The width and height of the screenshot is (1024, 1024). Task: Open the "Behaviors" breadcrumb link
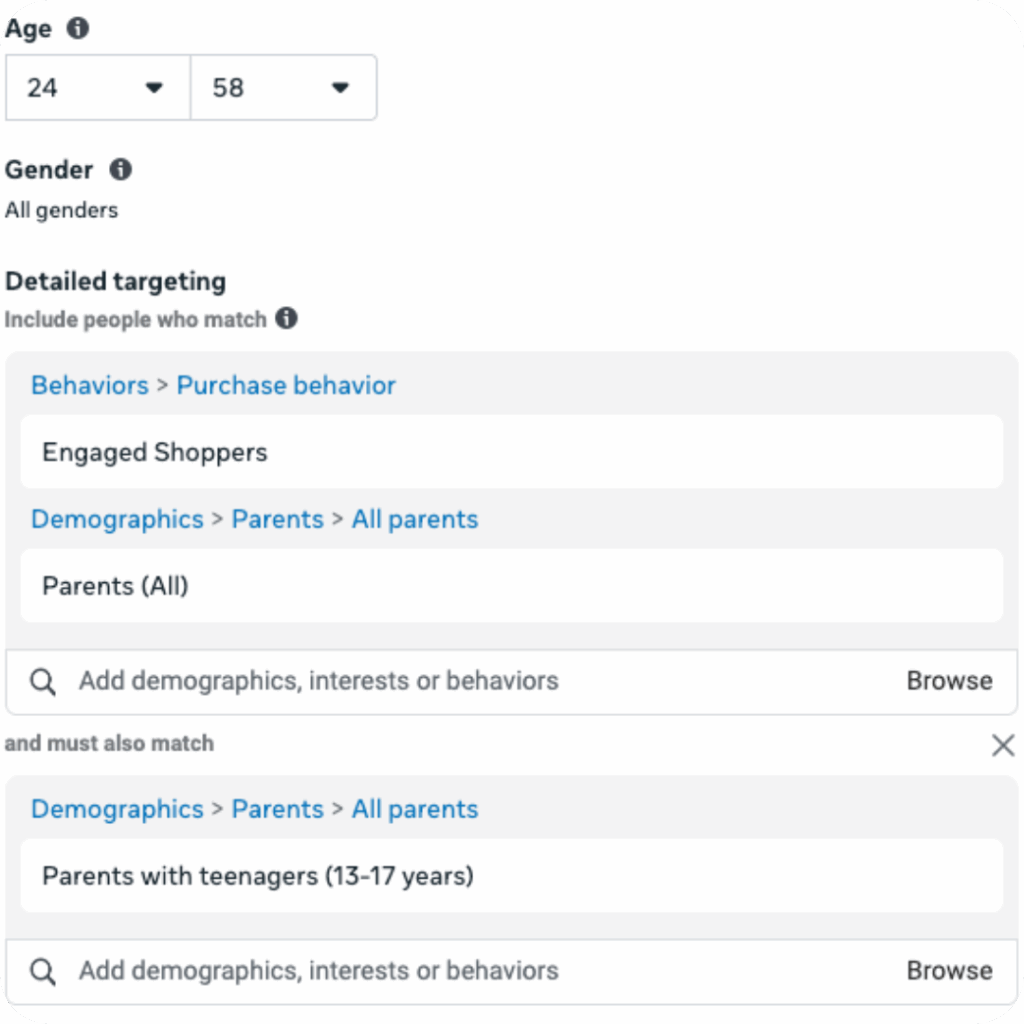coord(89,385)
